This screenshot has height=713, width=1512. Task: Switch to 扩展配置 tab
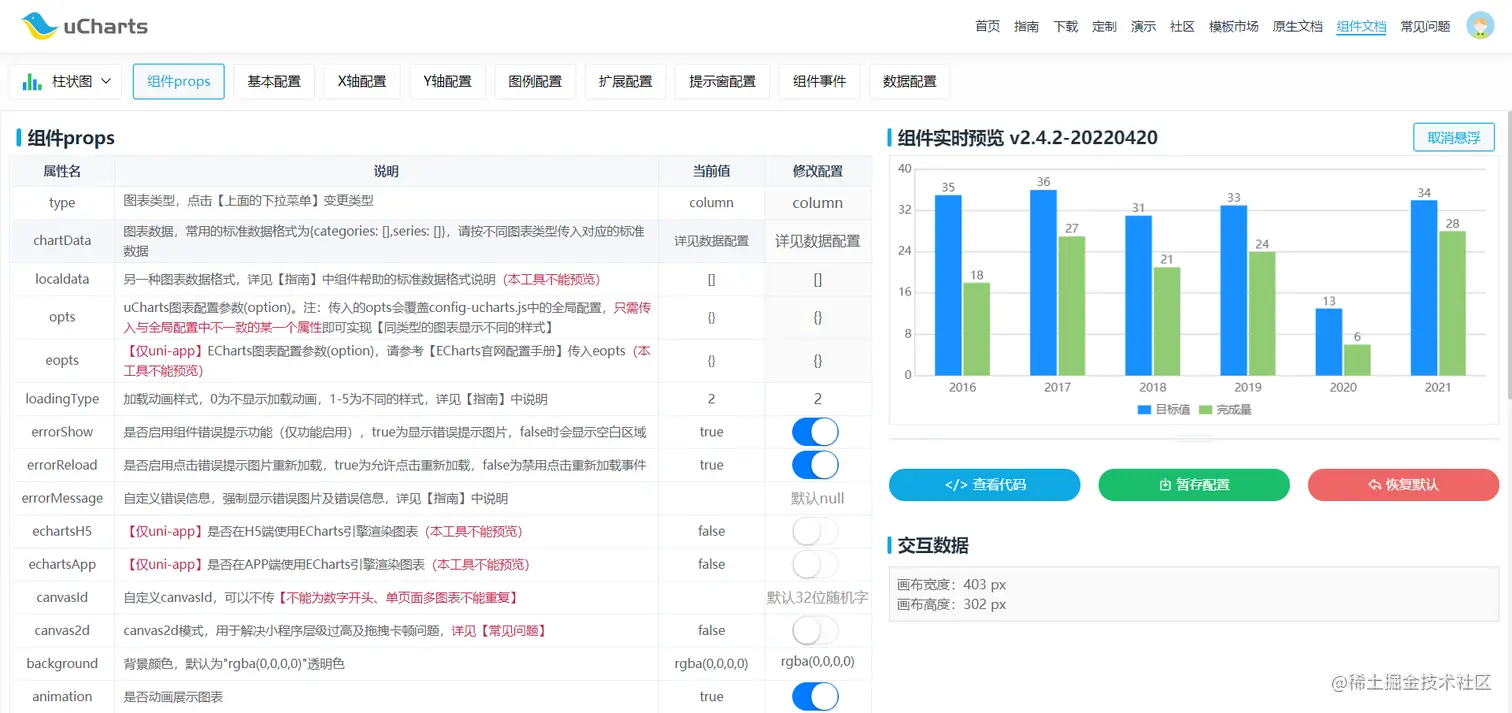(625, 82)
